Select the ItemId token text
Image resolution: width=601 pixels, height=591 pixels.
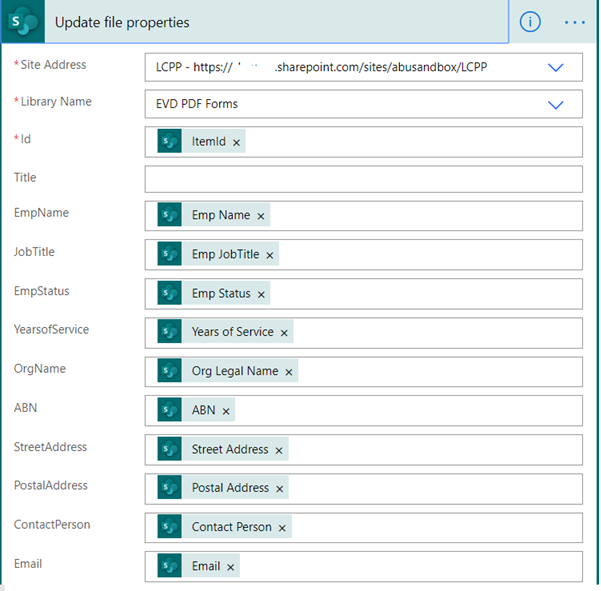(209, 141)
